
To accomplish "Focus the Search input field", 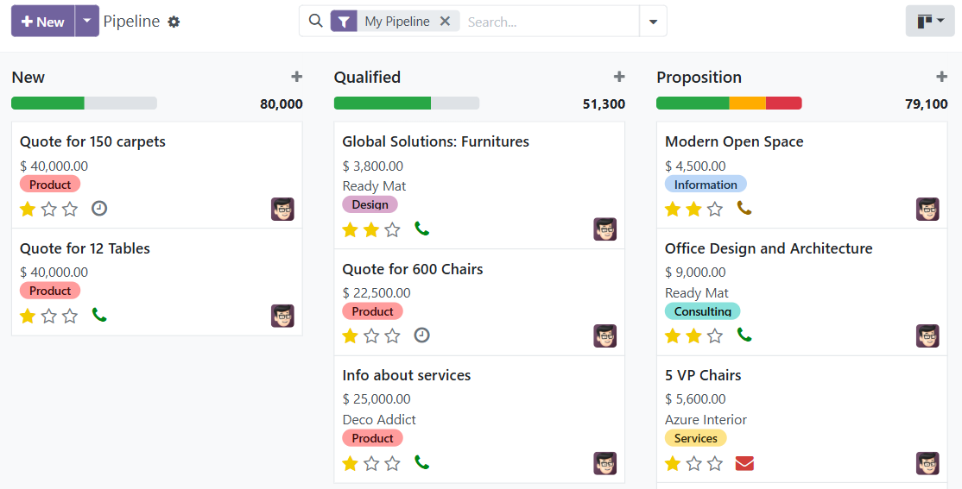I will coord(548,21).
